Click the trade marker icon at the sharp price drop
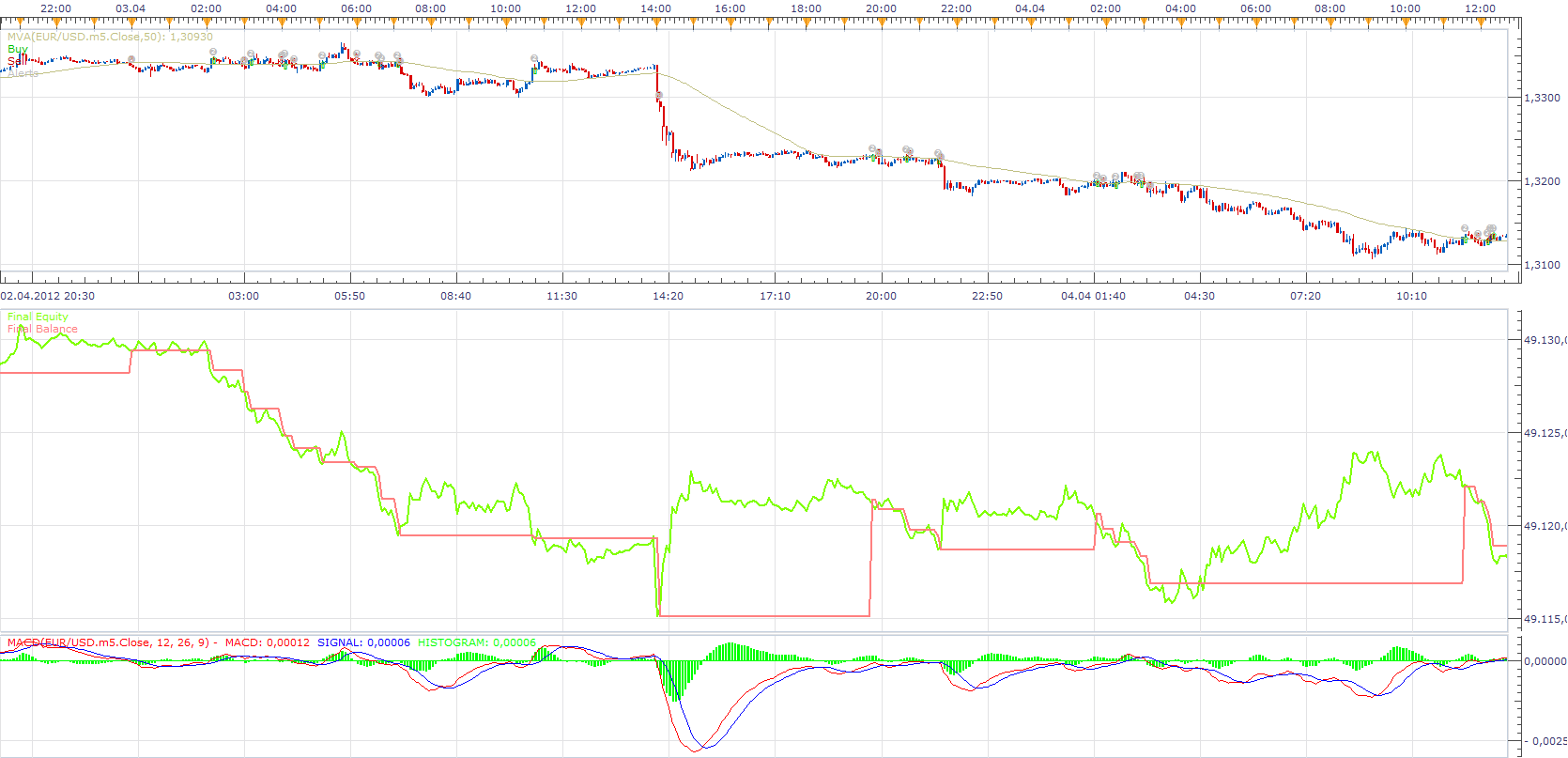 659,95
